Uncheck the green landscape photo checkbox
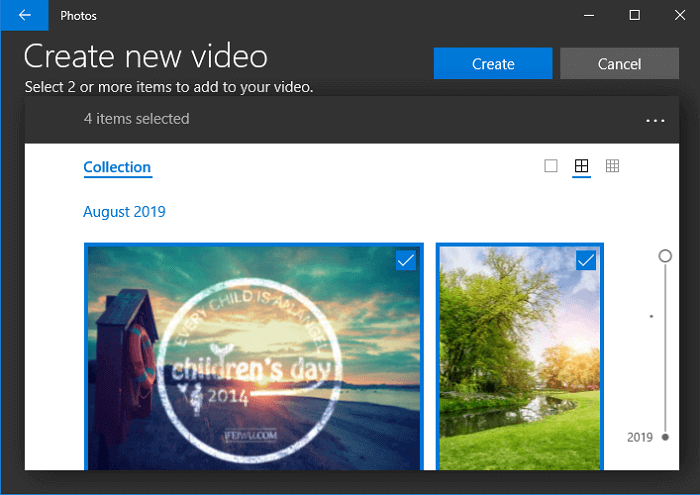 [586, 260]
